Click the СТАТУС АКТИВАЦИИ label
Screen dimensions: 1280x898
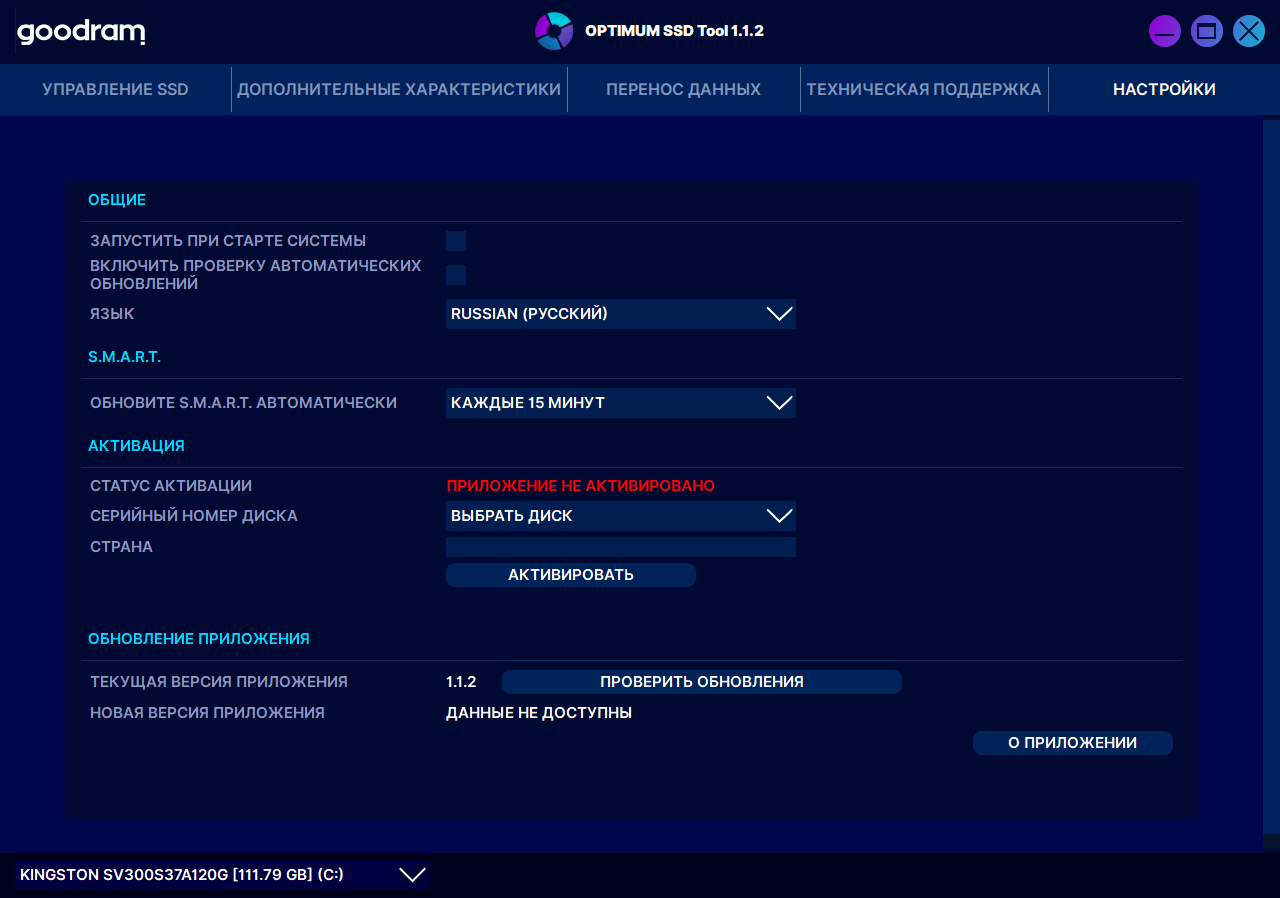tap(171, 486)
